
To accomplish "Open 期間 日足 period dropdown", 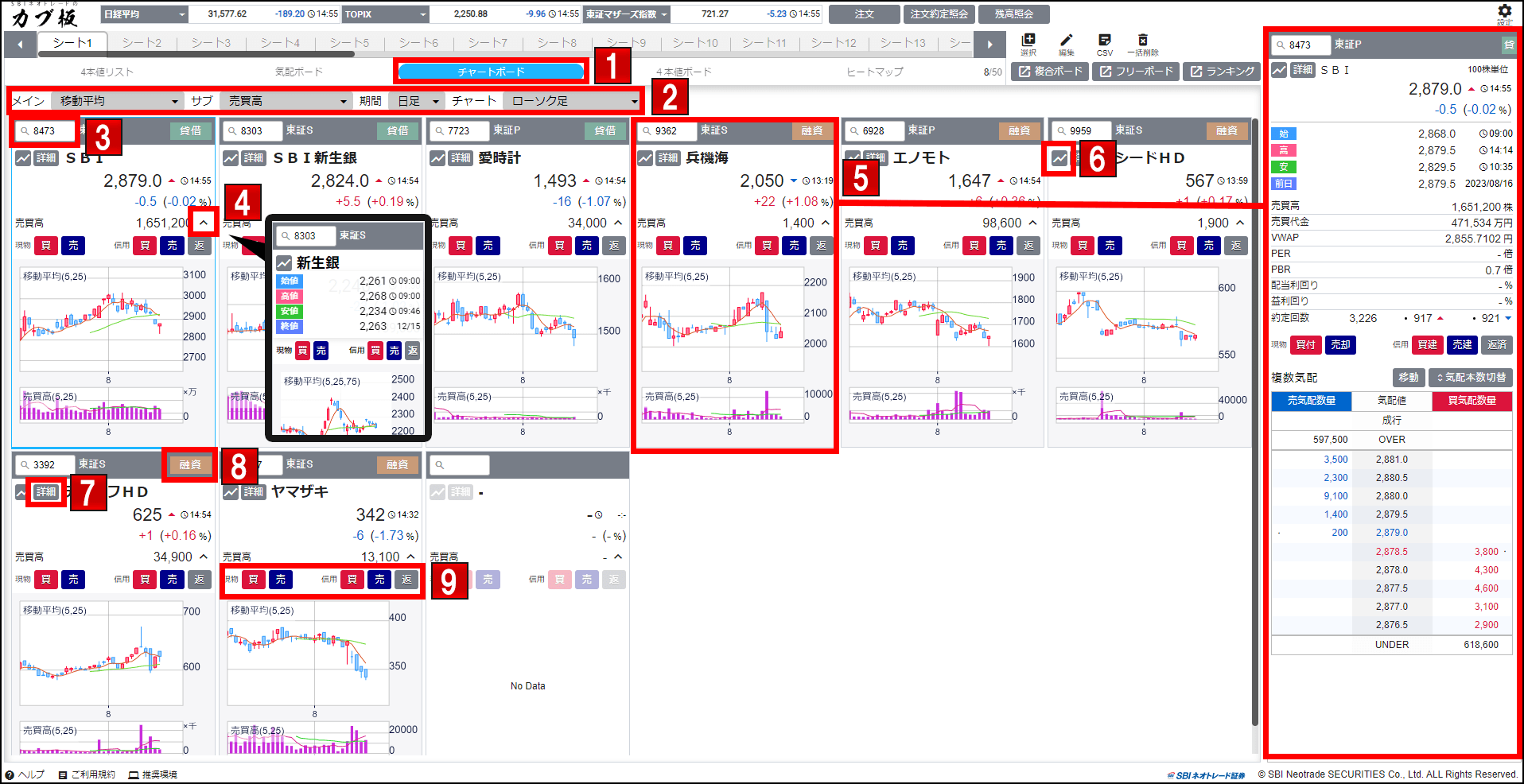I will tap(418, 101).
